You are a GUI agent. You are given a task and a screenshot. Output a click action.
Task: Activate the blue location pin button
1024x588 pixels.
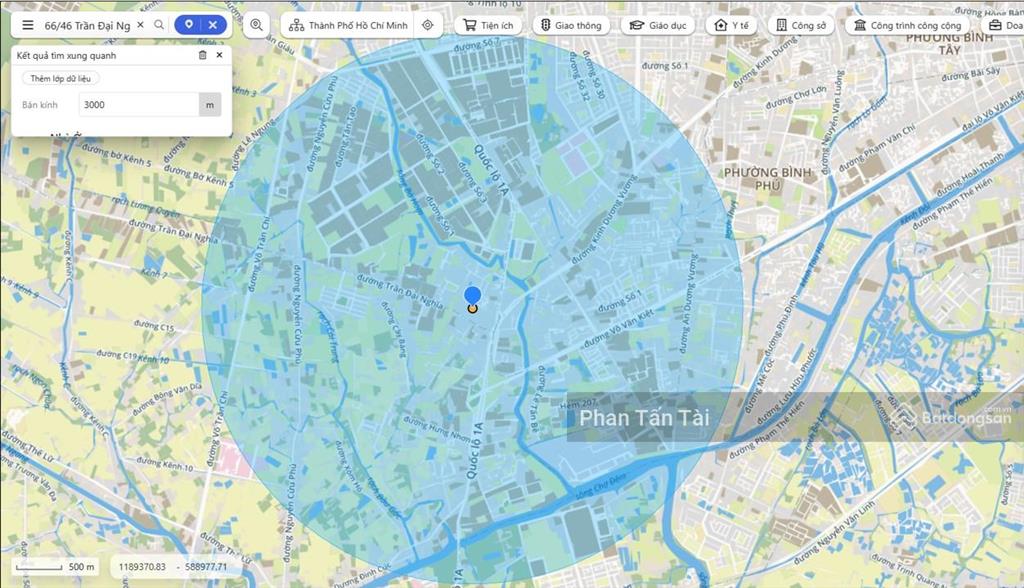189,25
